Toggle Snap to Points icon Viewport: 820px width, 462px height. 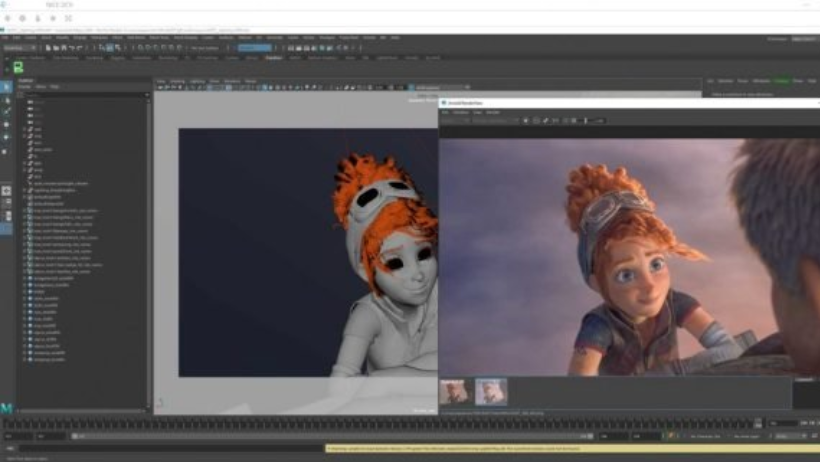point(156,48)
